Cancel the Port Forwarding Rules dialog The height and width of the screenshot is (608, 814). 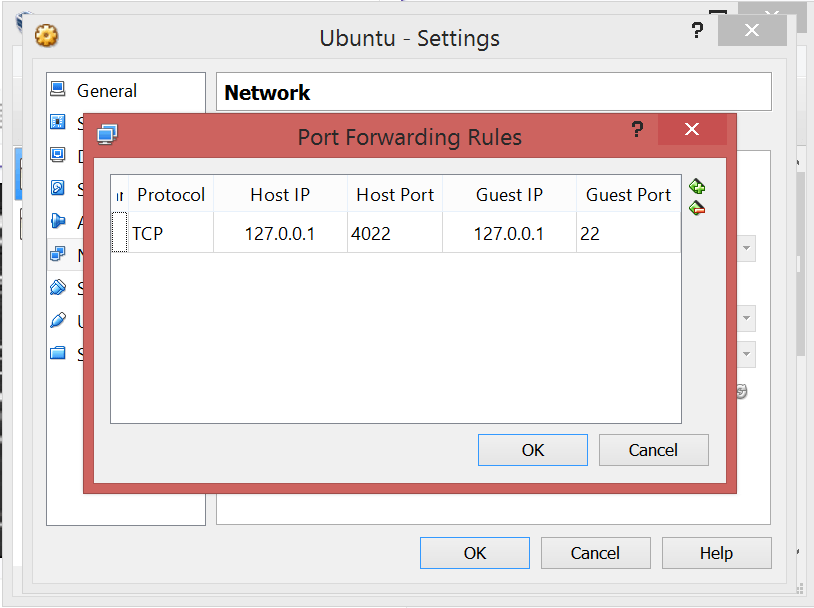coord(653,450)
